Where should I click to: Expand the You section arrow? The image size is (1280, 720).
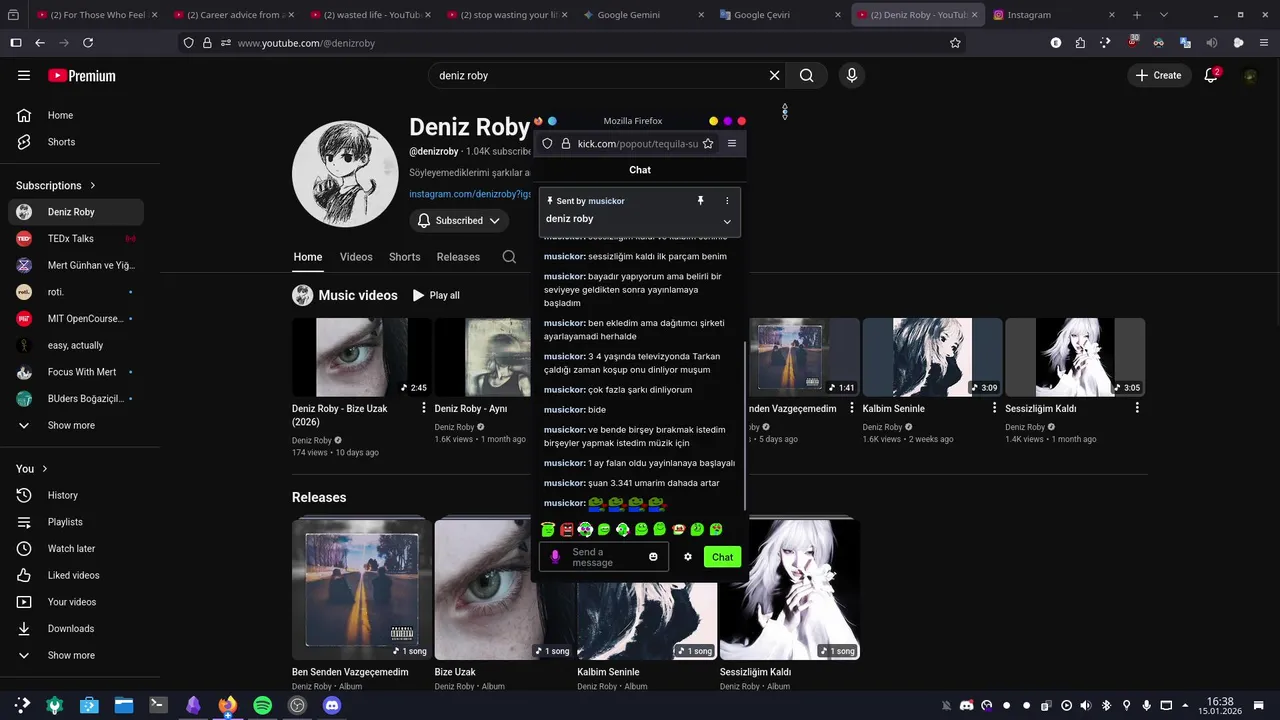[x=45, y=468]
